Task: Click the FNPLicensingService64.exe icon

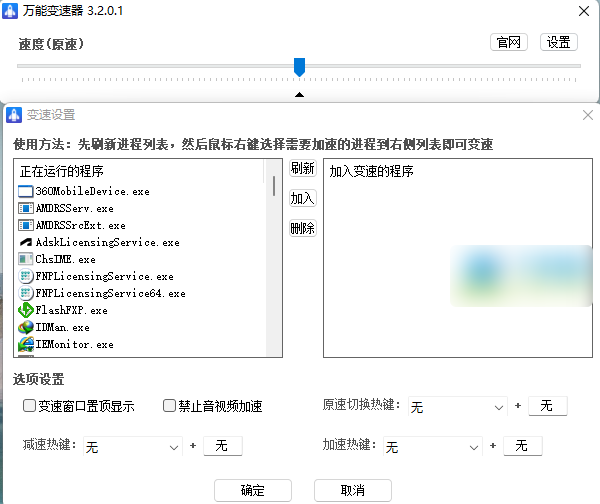Action: point(26,293)
